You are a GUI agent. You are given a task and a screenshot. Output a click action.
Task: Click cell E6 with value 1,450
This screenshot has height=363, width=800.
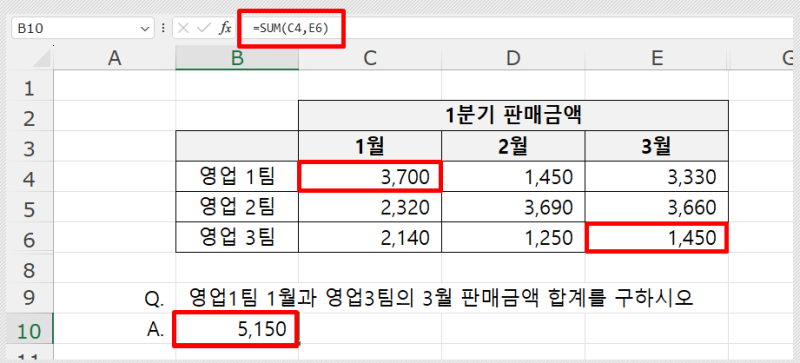click(657, 237)
